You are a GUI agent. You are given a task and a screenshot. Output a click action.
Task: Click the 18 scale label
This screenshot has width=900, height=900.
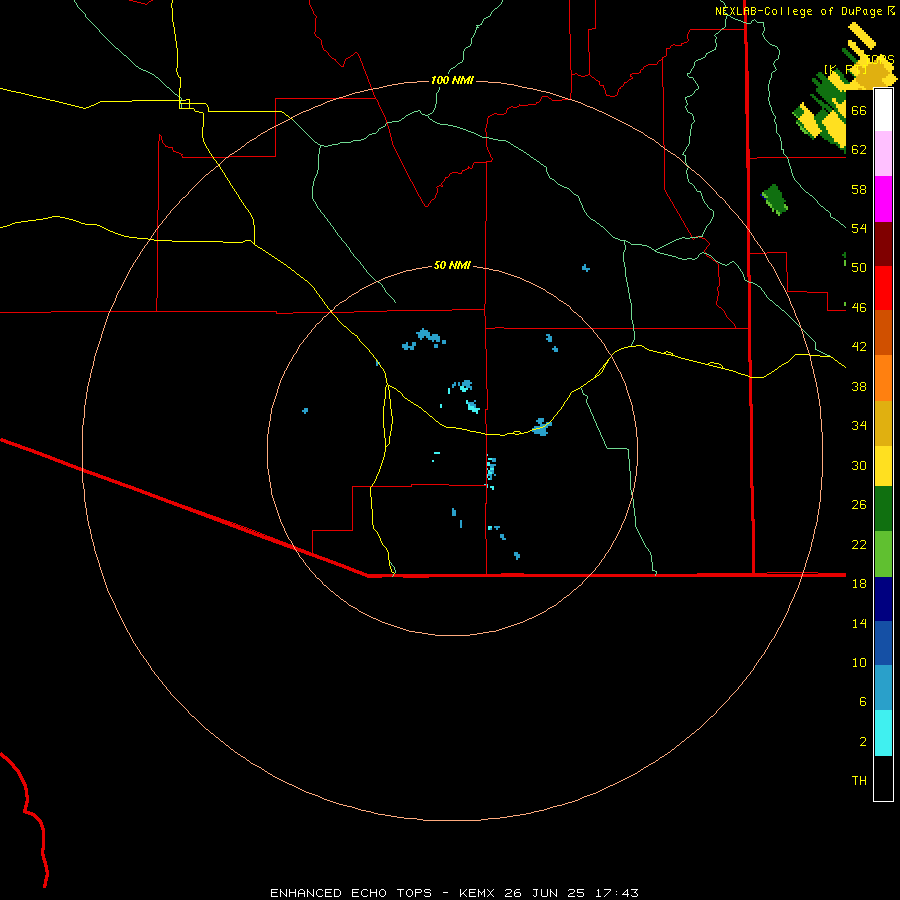[x=859, y=584]
